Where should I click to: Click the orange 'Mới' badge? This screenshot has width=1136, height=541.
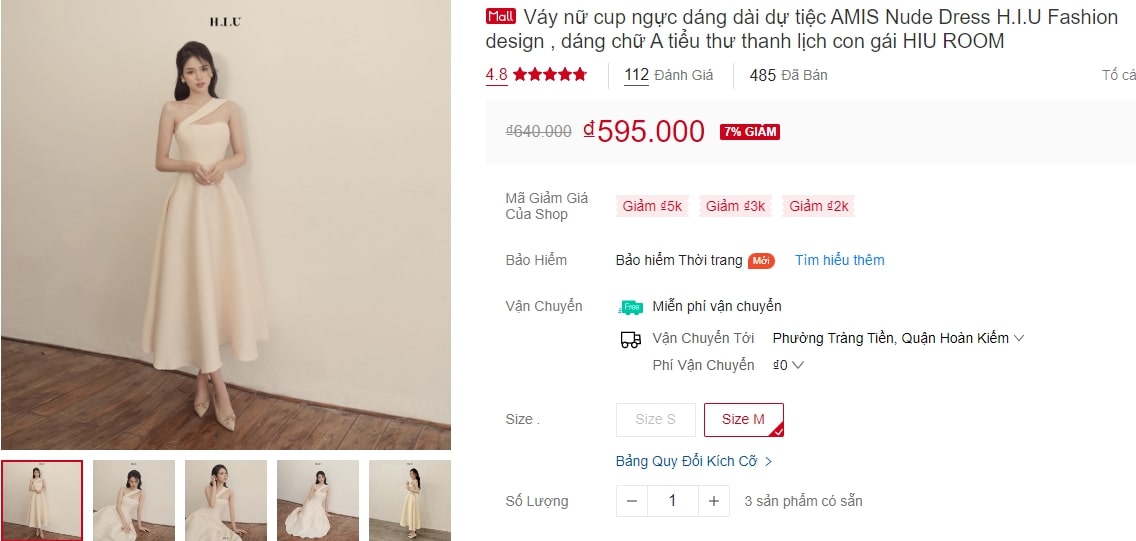tap(761, 261)
